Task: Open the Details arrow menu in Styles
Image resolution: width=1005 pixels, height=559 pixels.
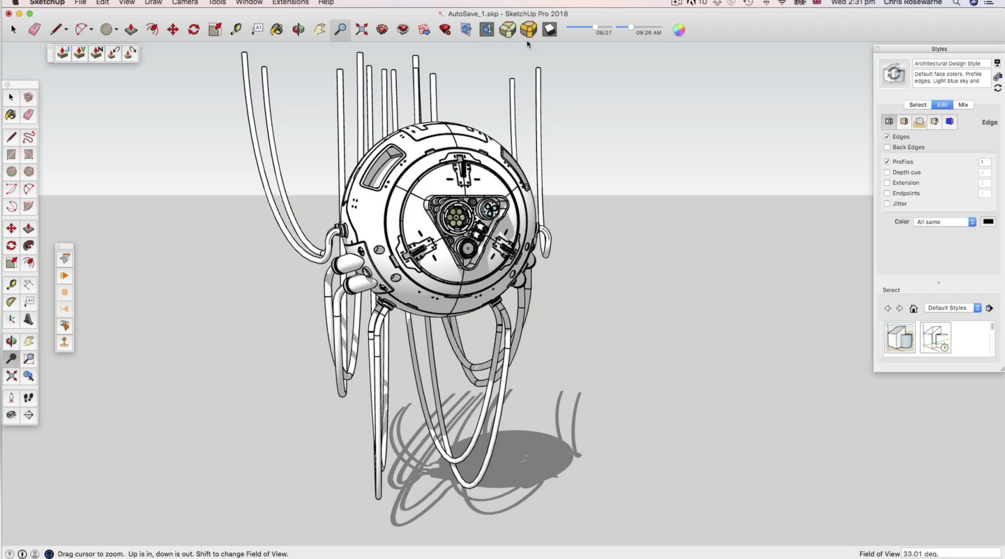Action: (990, 308)
